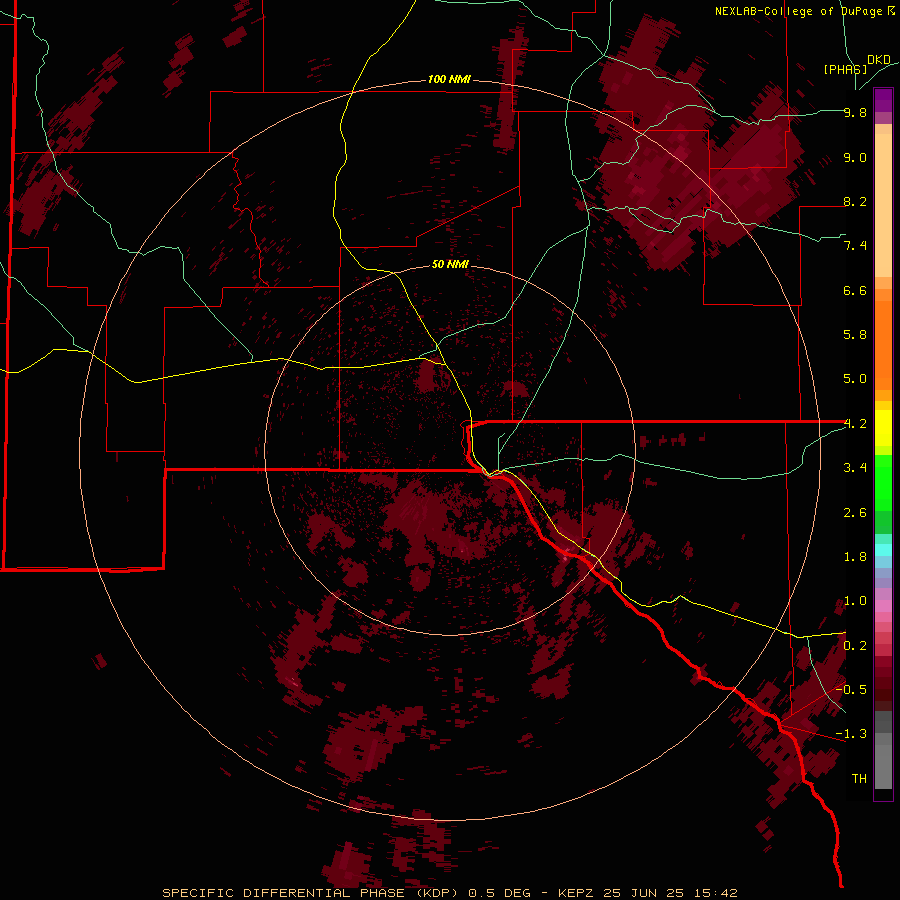Click the 3.4 scale value
900x900 pixels.
pos(855,468)
